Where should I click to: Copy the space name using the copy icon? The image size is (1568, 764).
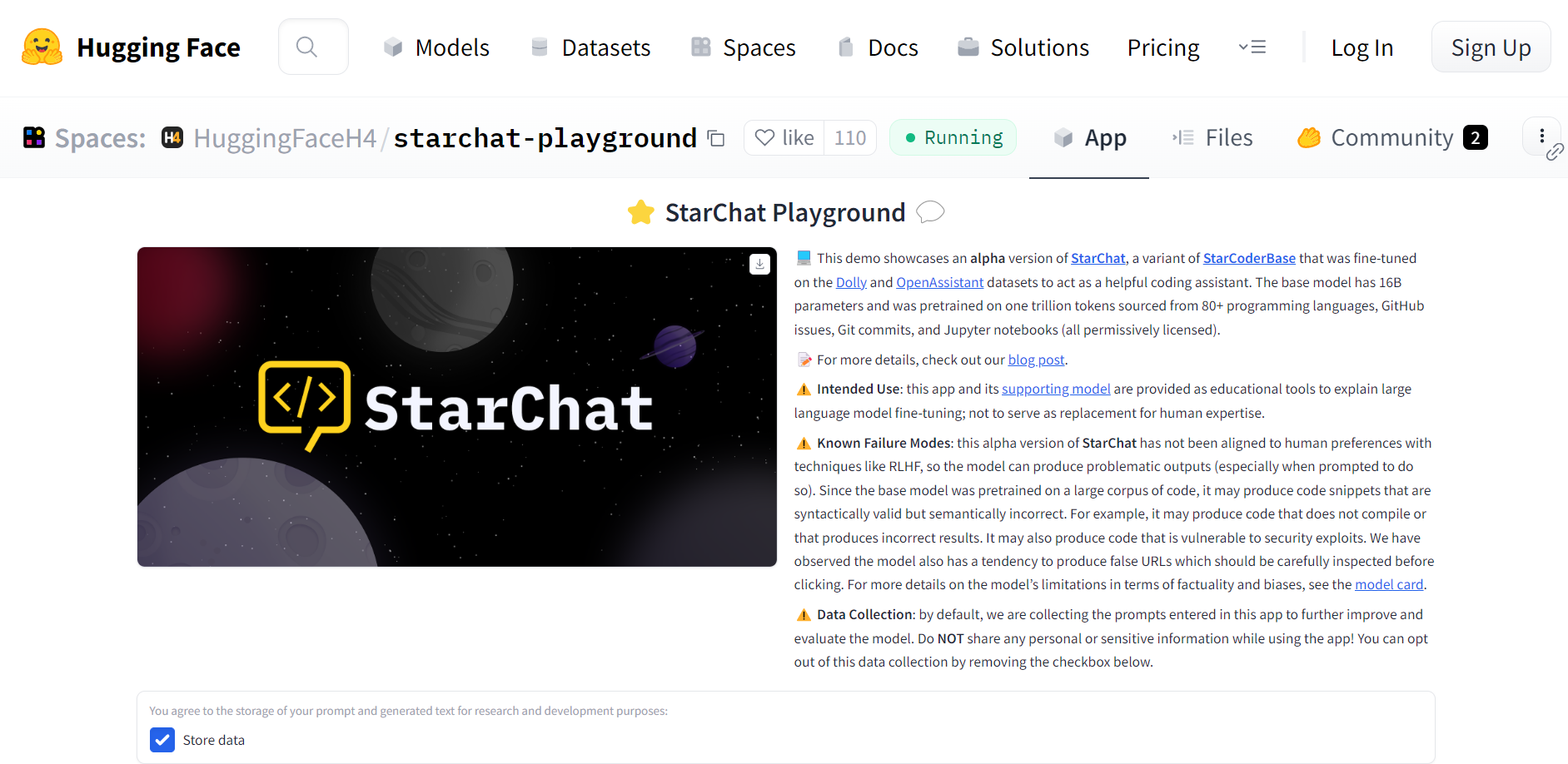[x=715, y=138]
